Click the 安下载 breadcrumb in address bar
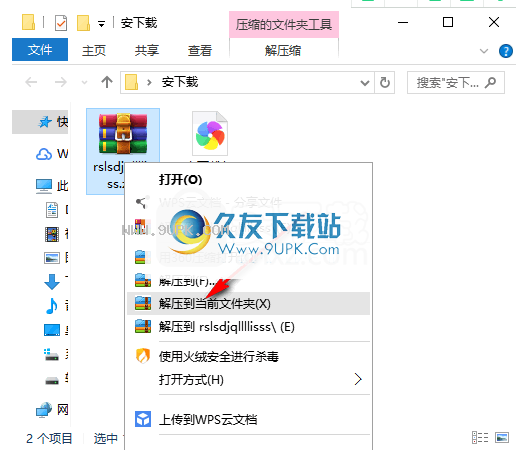Viewport: 516px width, 465px height. [x=180, y=82]
